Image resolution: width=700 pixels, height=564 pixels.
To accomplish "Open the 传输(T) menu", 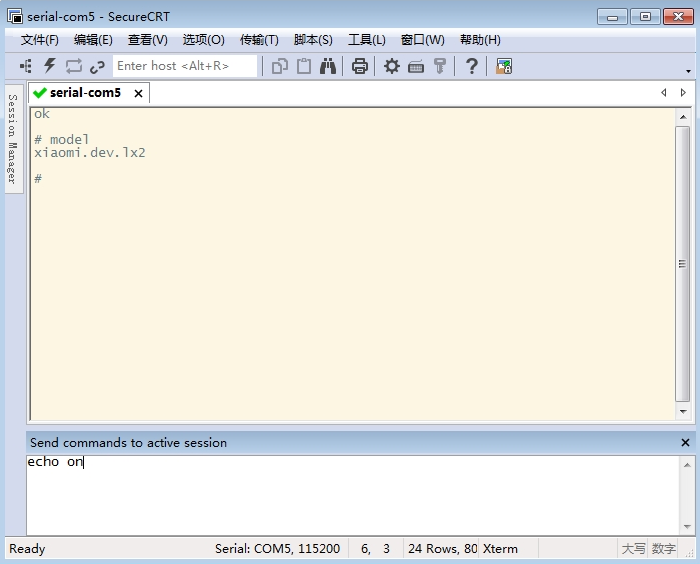I will [x=259, y=40].
